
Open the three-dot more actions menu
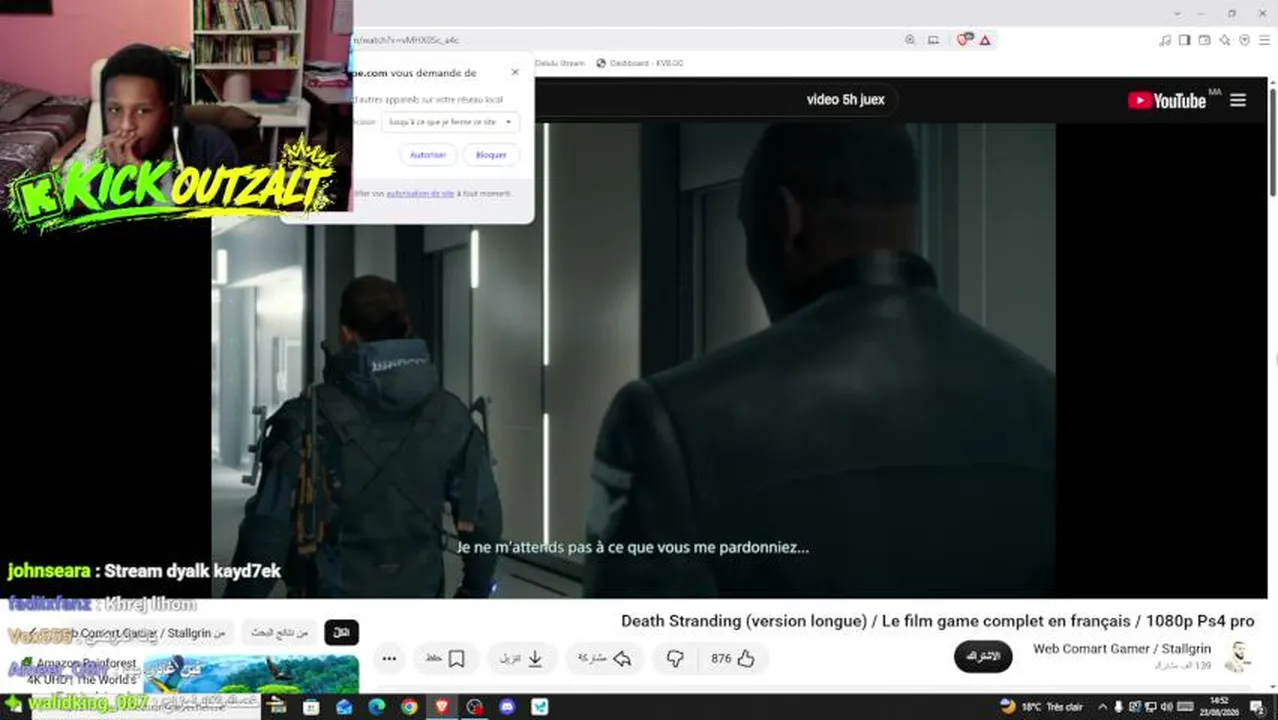tap(390, 658)
